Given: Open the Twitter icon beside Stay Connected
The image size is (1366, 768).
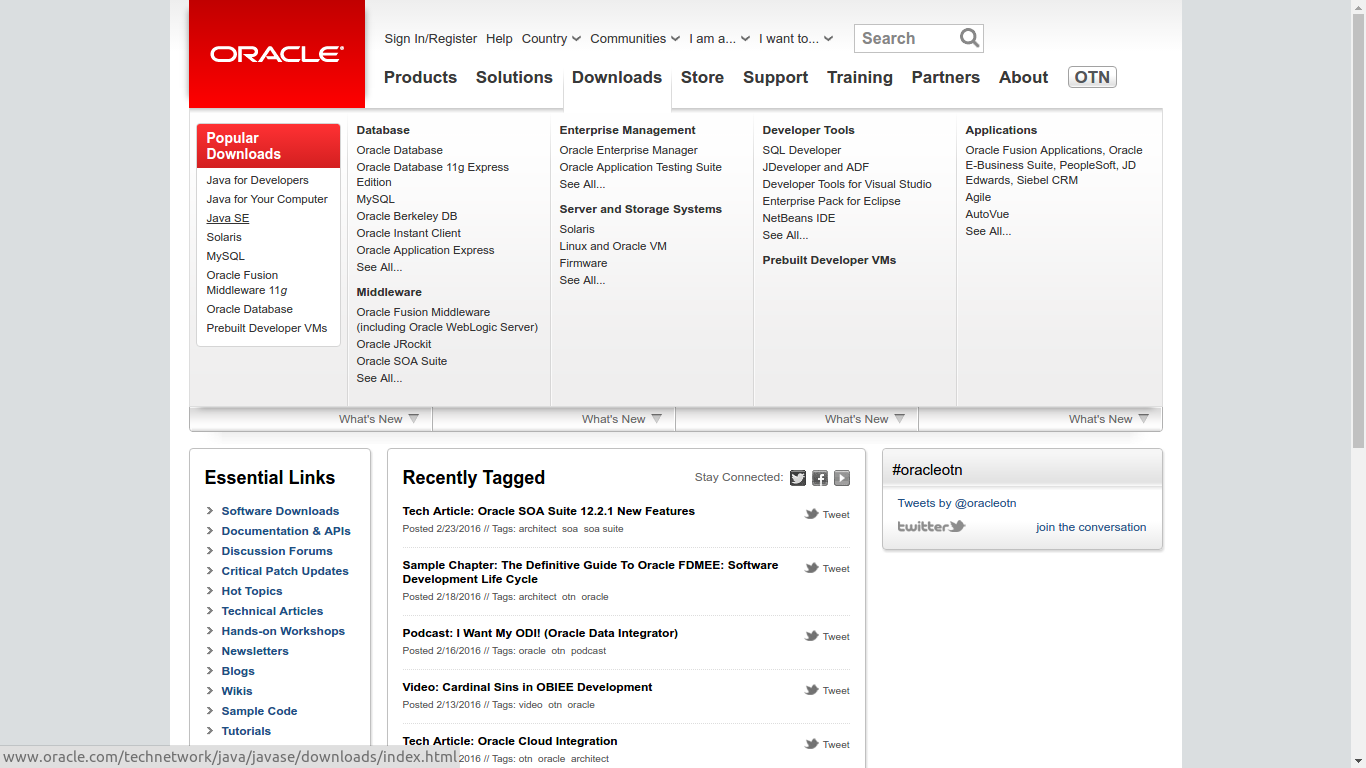Looking at the screenshot, I should 798,478.
